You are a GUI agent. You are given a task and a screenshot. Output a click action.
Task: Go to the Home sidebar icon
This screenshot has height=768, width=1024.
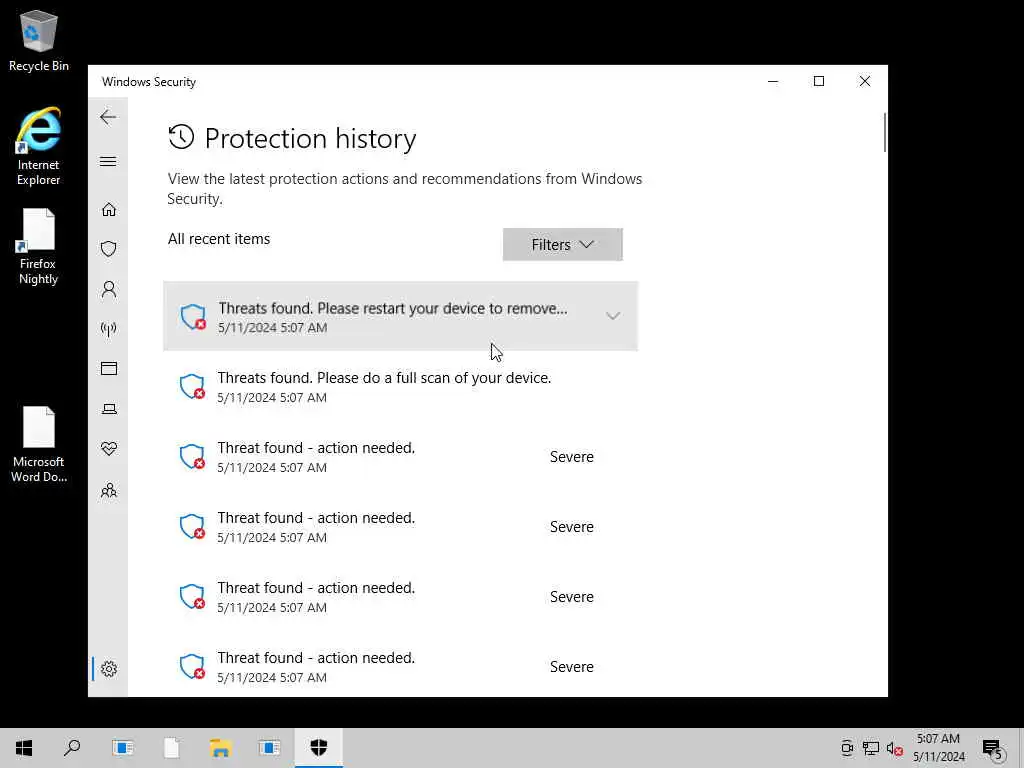(x=109, y=209)
